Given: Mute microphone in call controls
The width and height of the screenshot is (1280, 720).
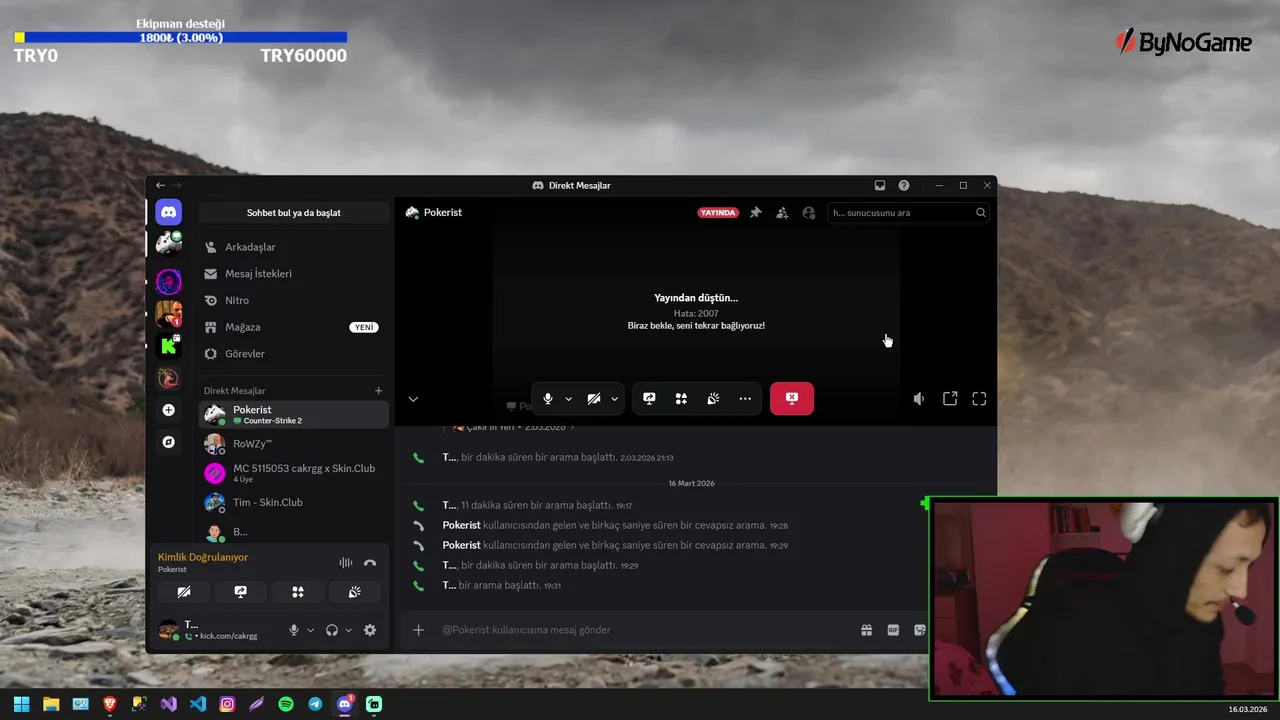Looking at the screenshot, I should point(547,399).
